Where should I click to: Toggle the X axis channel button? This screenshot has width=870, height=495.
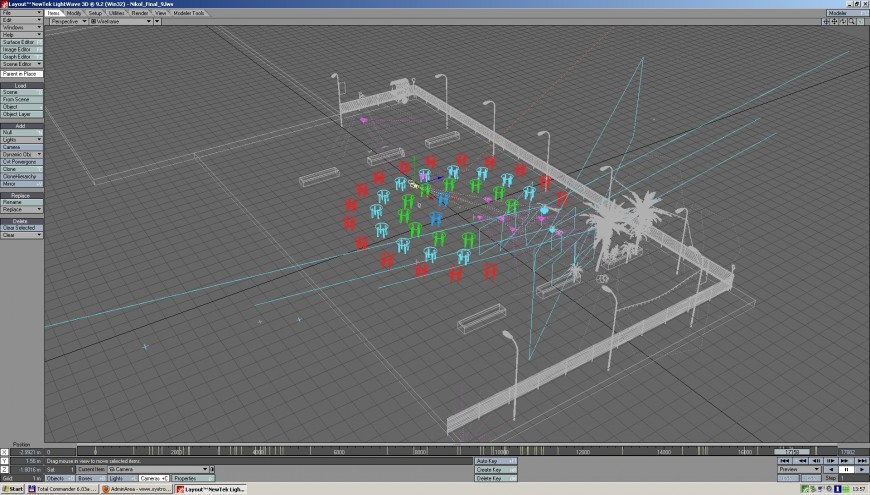(x=4, y=451)
